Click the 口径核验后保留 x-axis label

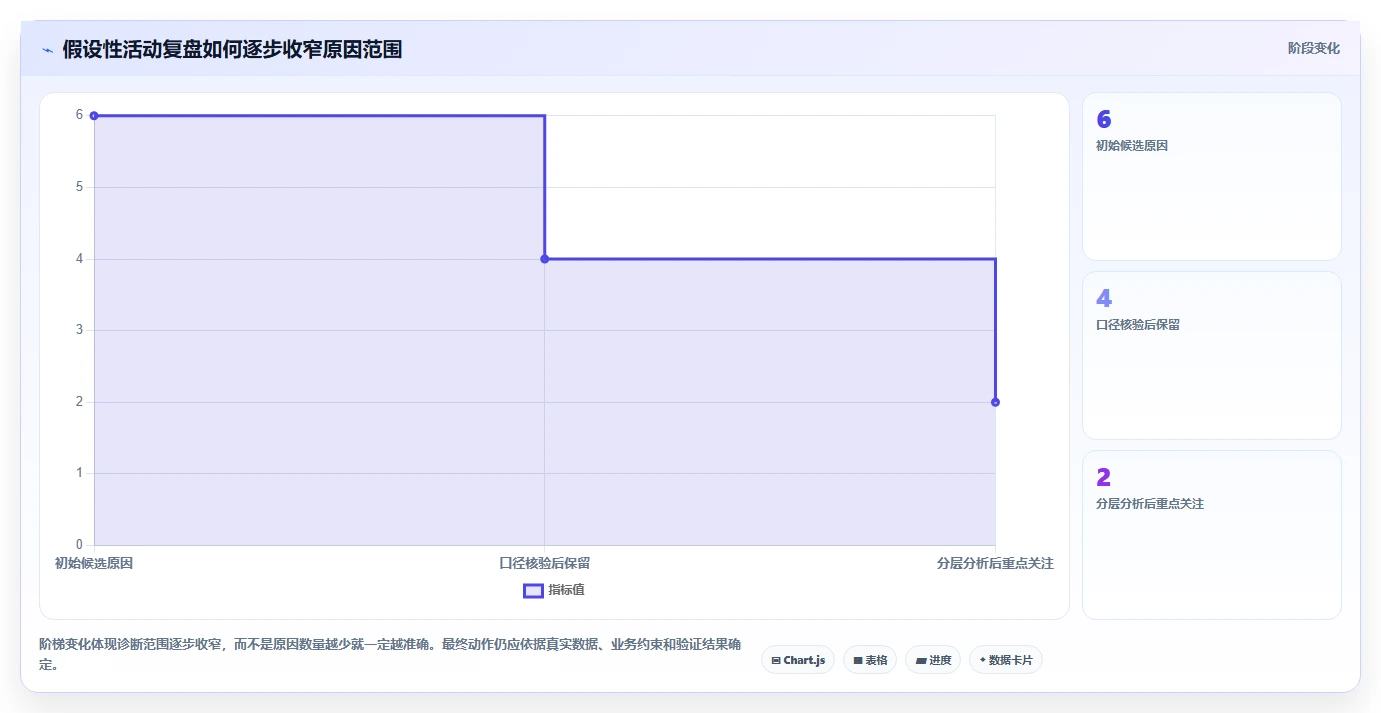(x=545, y=563)
